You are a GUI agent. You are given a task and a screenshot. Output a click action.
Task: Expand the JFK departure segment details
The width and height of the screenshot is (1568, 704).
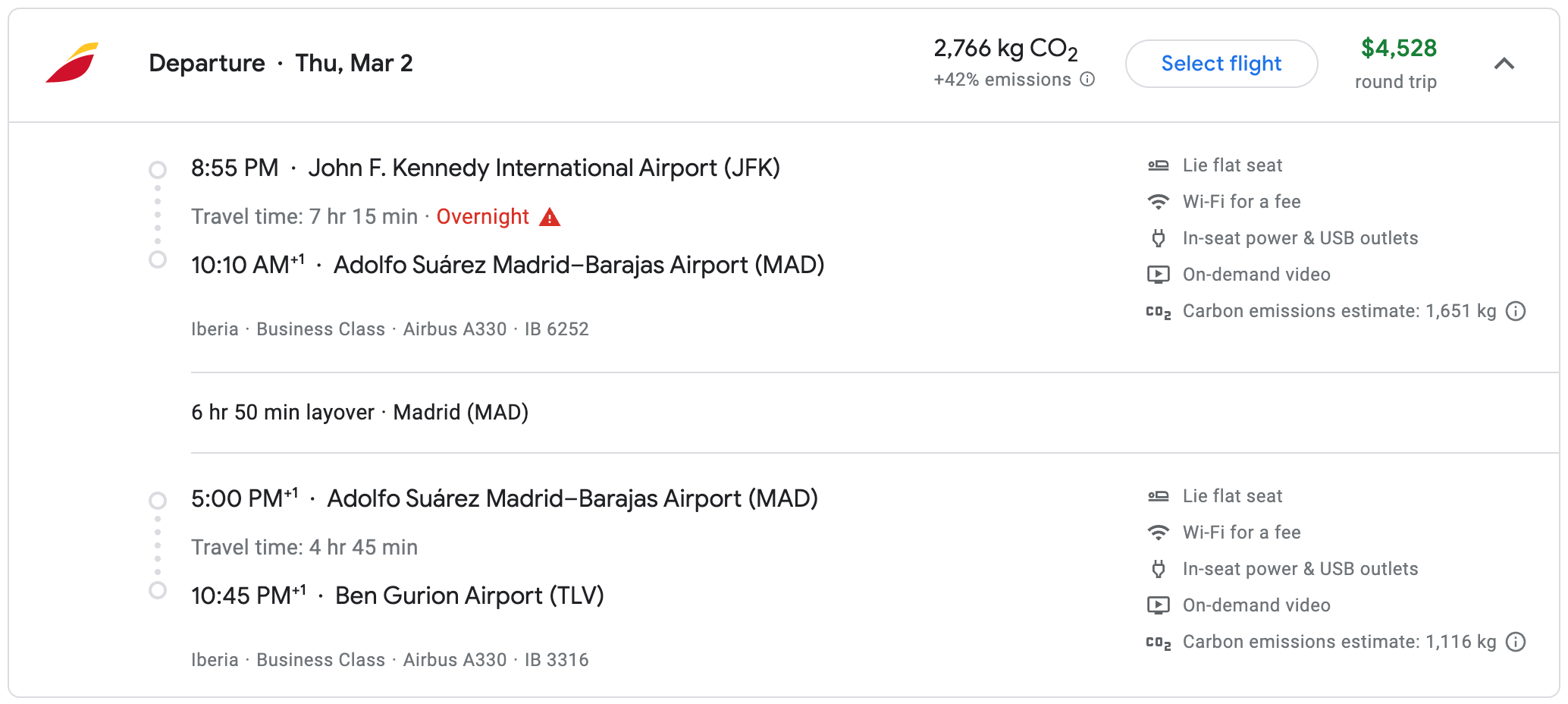click(x=158, y=168)
